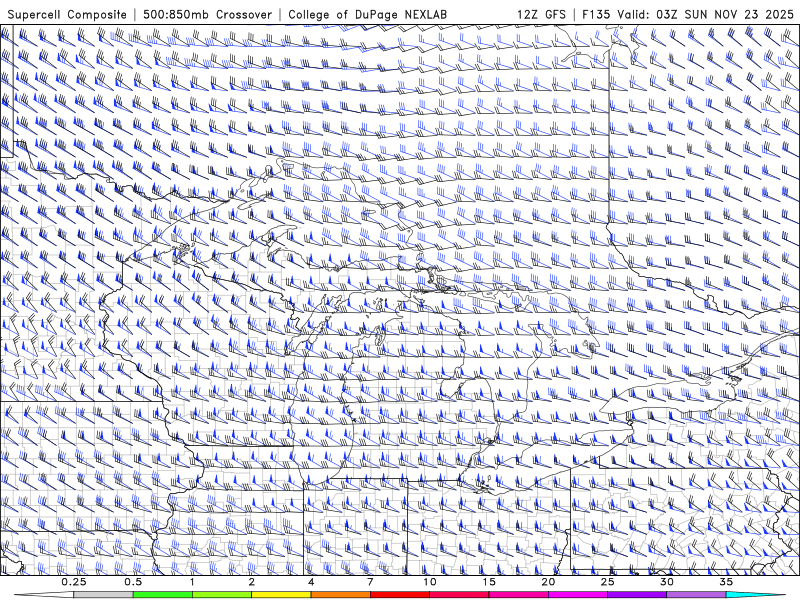Click the yellow-green swatch between 1 and 2

tap(222, 595)
